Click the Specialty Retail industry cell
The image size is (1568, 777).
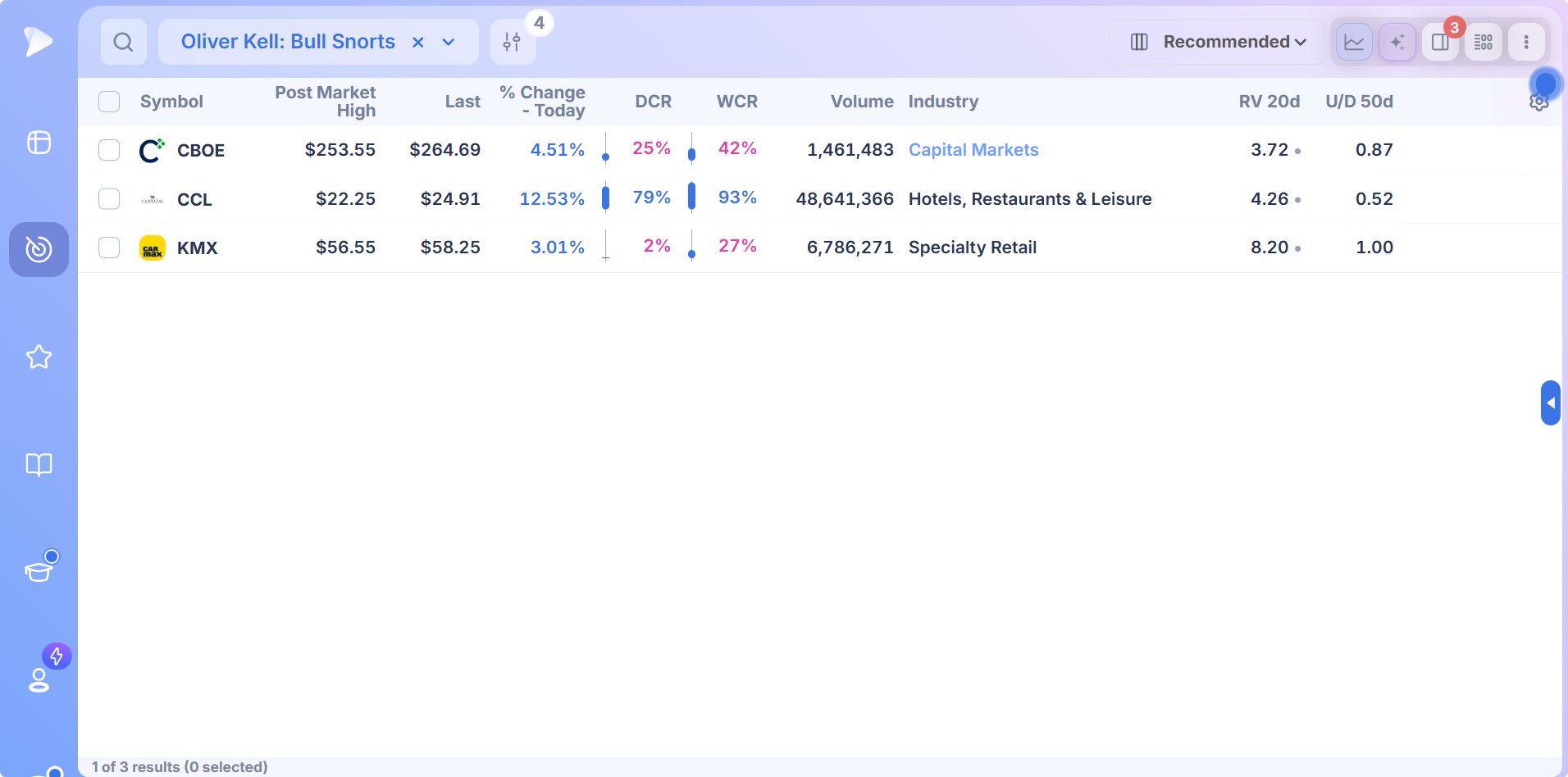click(x=973, y=248)
